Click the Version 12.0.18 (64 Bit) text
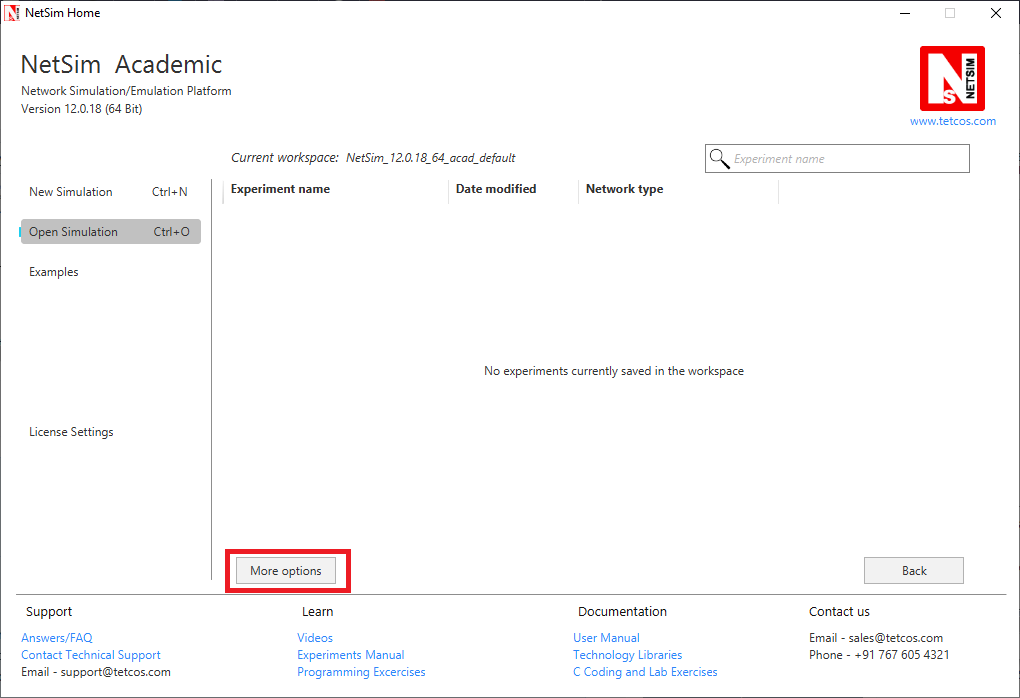Image resolution: width=1020 pixels, height=698 pixels. (81, 109)
